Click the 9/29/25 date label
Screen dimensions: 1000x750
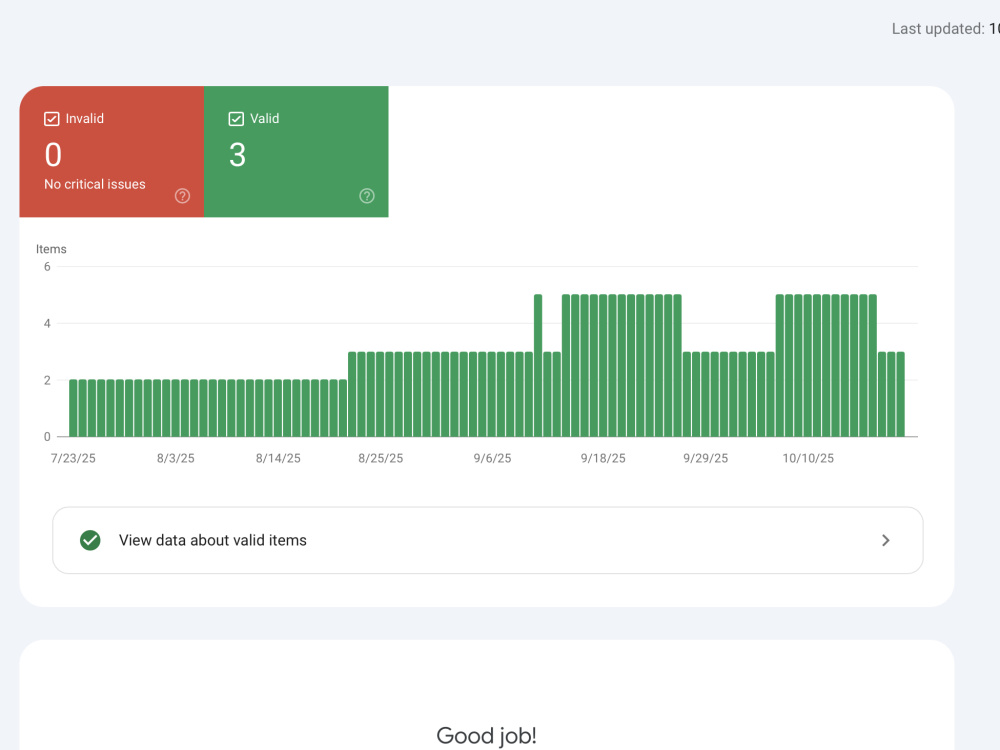point(705,458)
